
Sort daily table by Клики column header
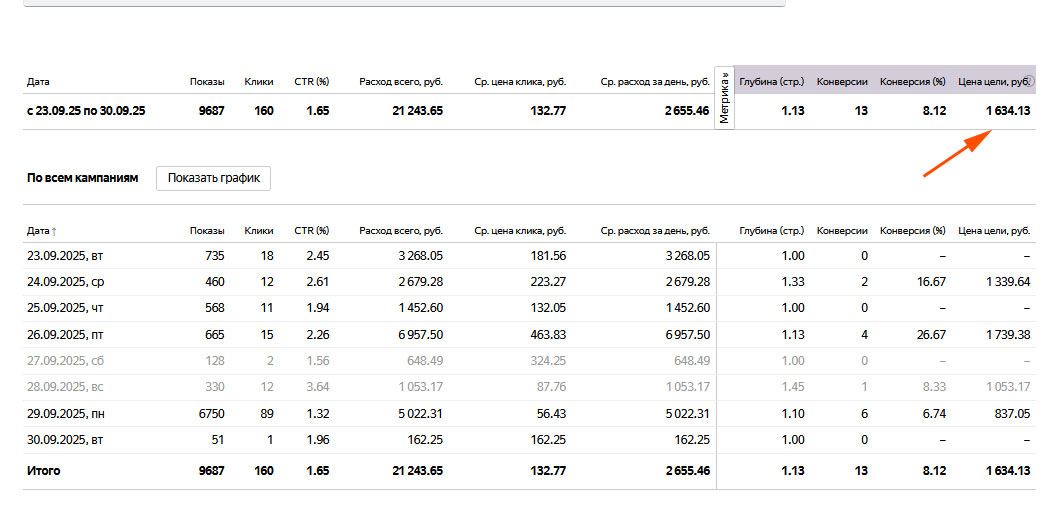(x=258, y=231)
